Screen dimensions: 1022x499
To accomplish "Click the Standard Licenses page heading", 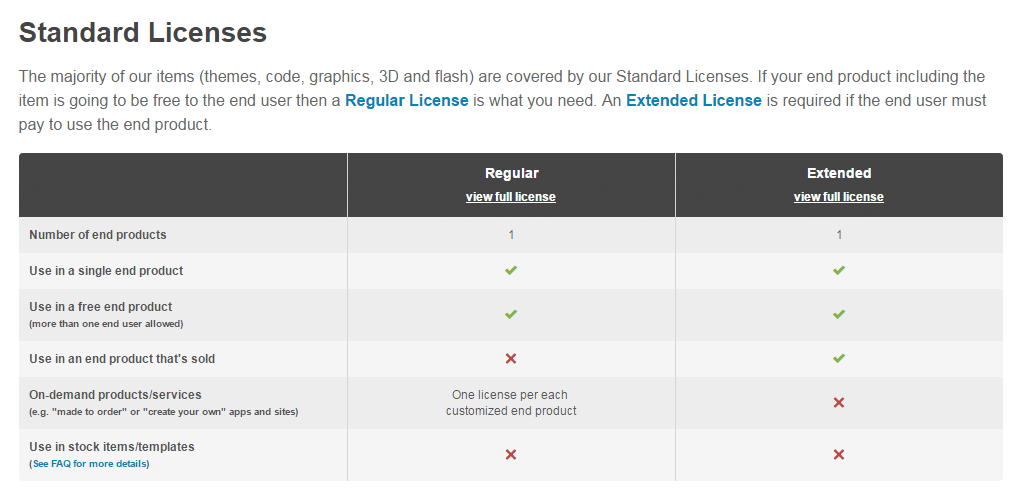I will point(143,33).
